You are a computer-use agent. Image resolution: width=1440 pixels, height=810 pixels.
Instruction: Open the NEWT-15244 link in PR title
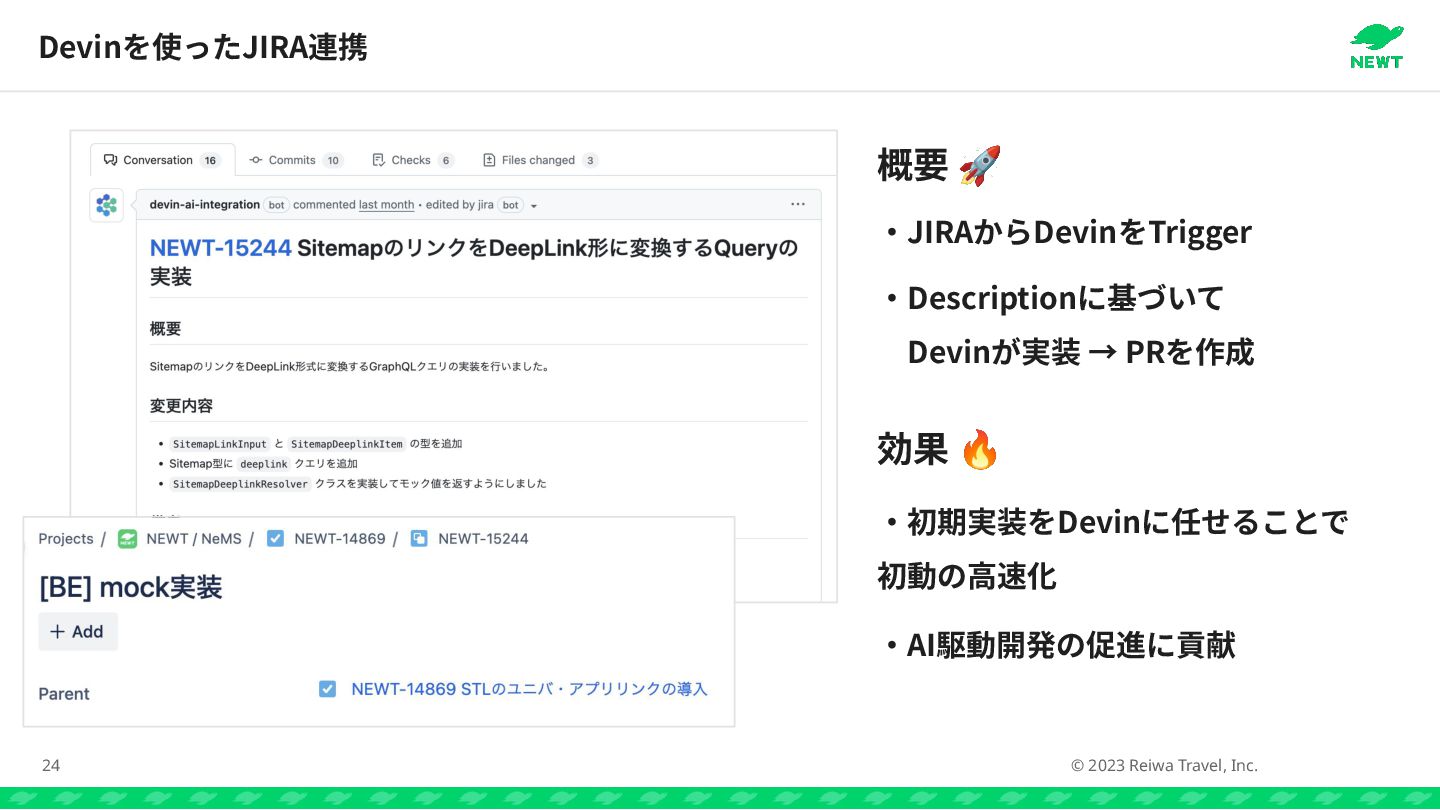coord(220,248)
